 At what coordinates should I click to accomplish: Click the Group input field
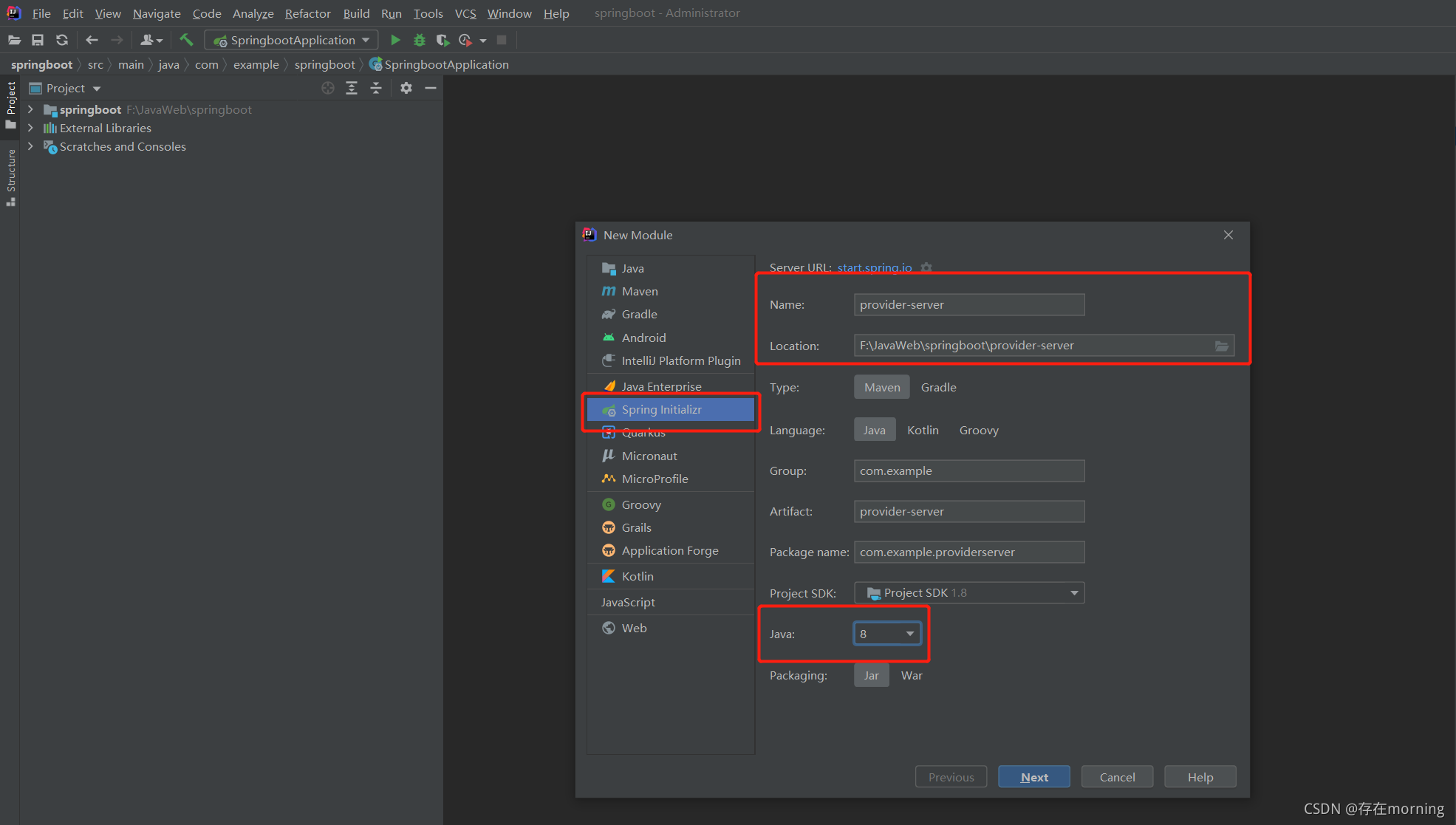[x=968, y=470]
